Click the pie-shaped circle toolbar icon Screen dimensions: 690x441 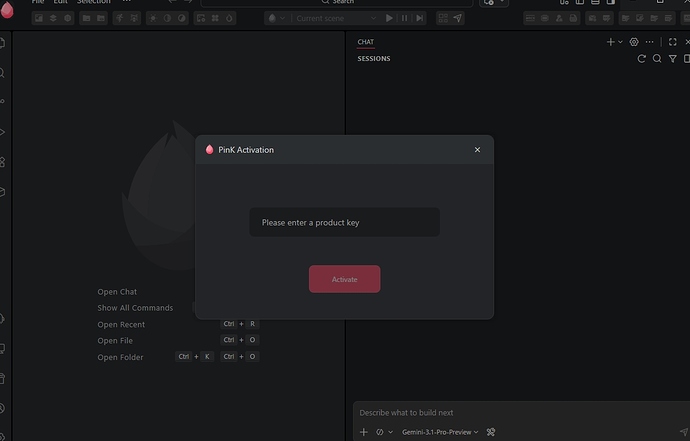coord(182,18)
